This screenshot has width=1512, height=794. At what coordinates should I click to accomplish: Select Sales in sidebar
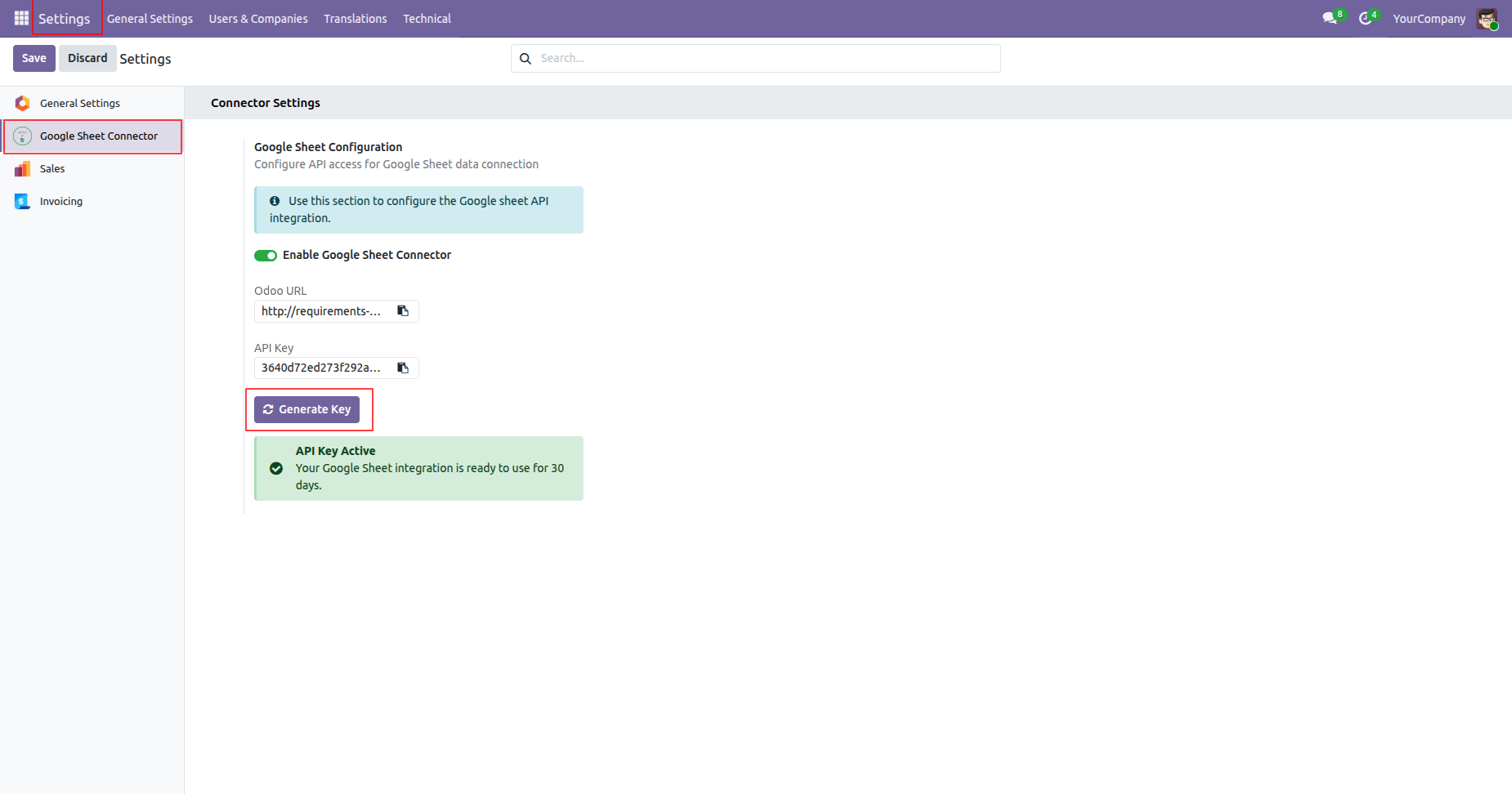click(x=92, y=168)
